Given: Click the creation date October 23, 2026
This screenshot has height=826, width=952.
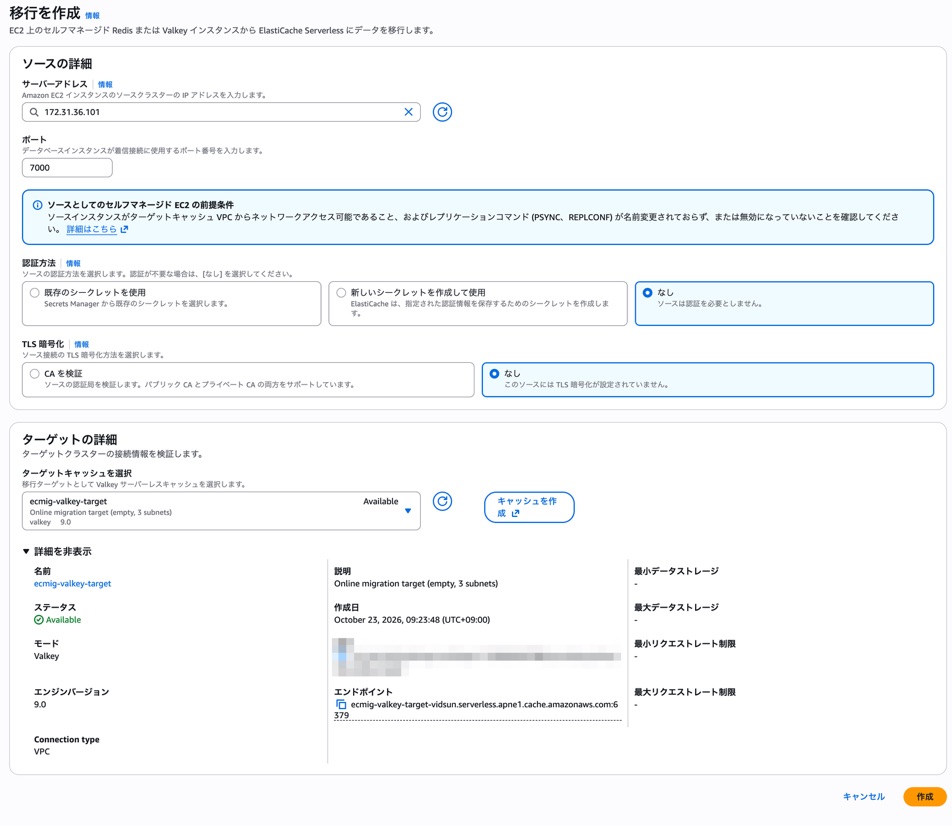Looking at the screenshot, I should point(412,620).
